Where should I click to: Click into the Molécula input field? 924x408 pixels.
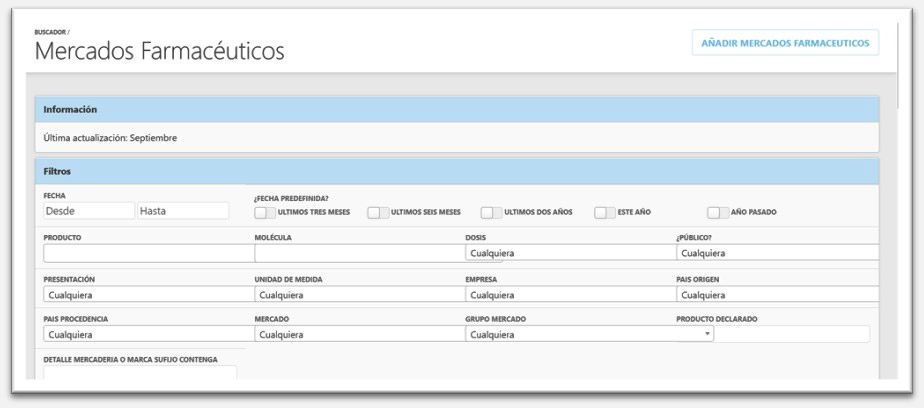click(x=358, y=253)
